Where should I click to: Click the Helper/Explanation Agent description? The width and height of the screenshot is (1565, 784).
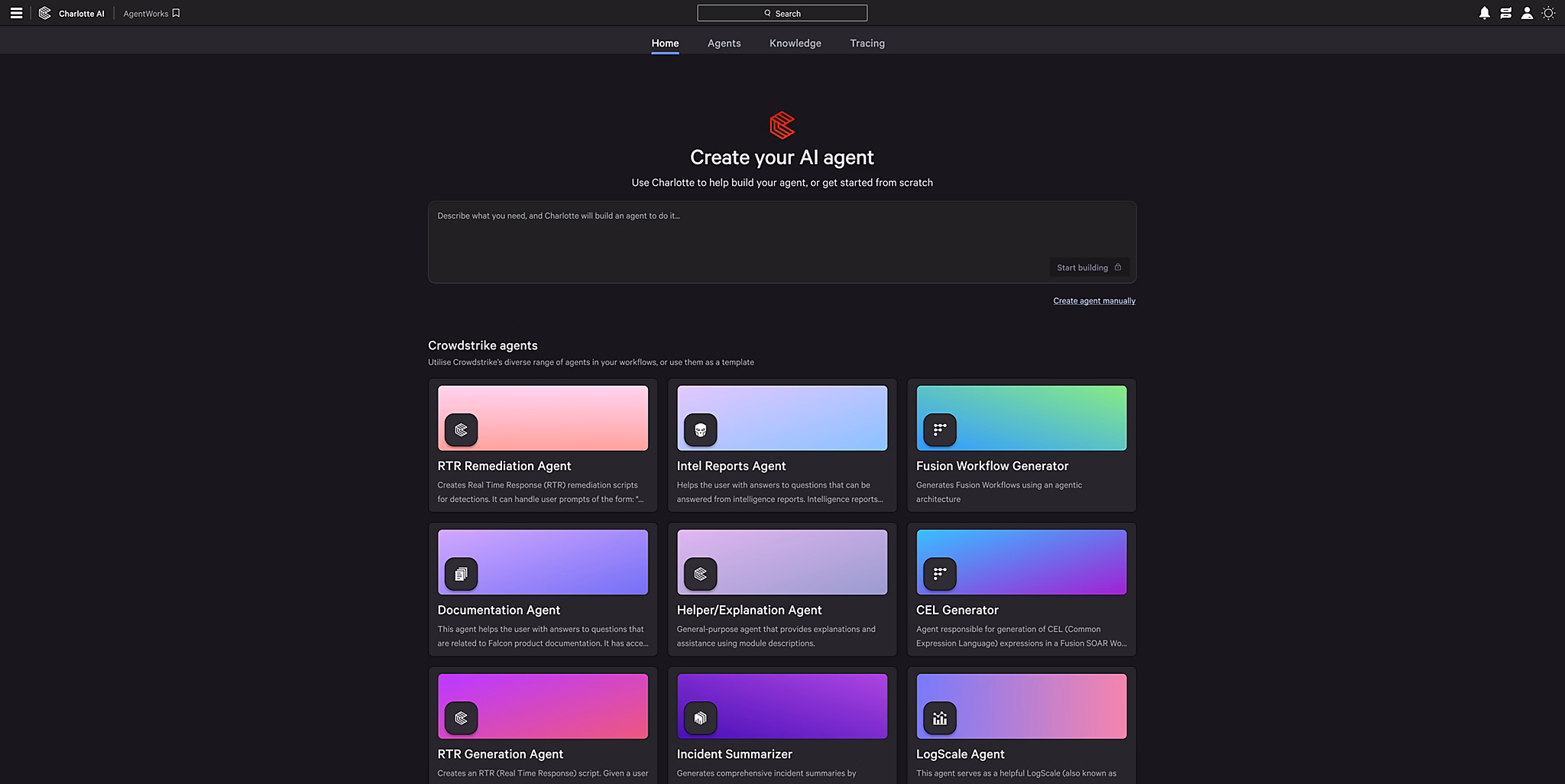pos(776,637)
